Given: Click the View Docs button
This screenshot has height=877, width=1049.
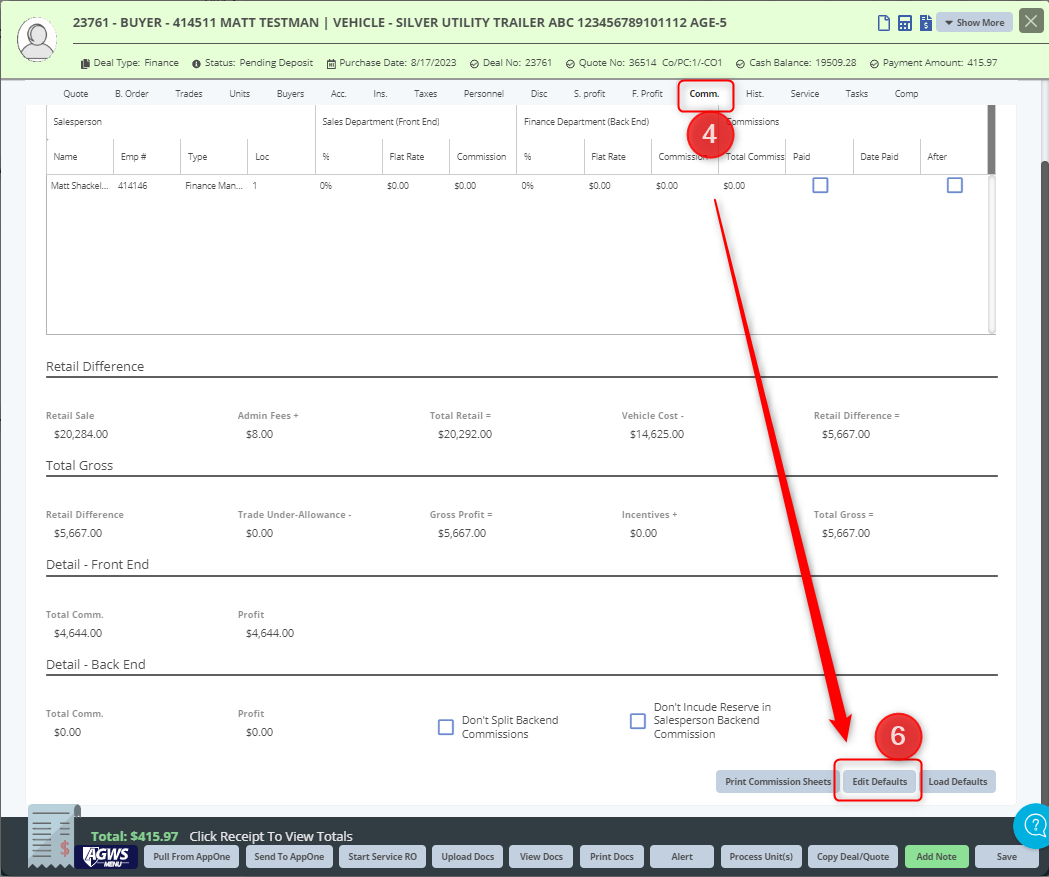Looking at the screenshot, I should coord(541,856).
